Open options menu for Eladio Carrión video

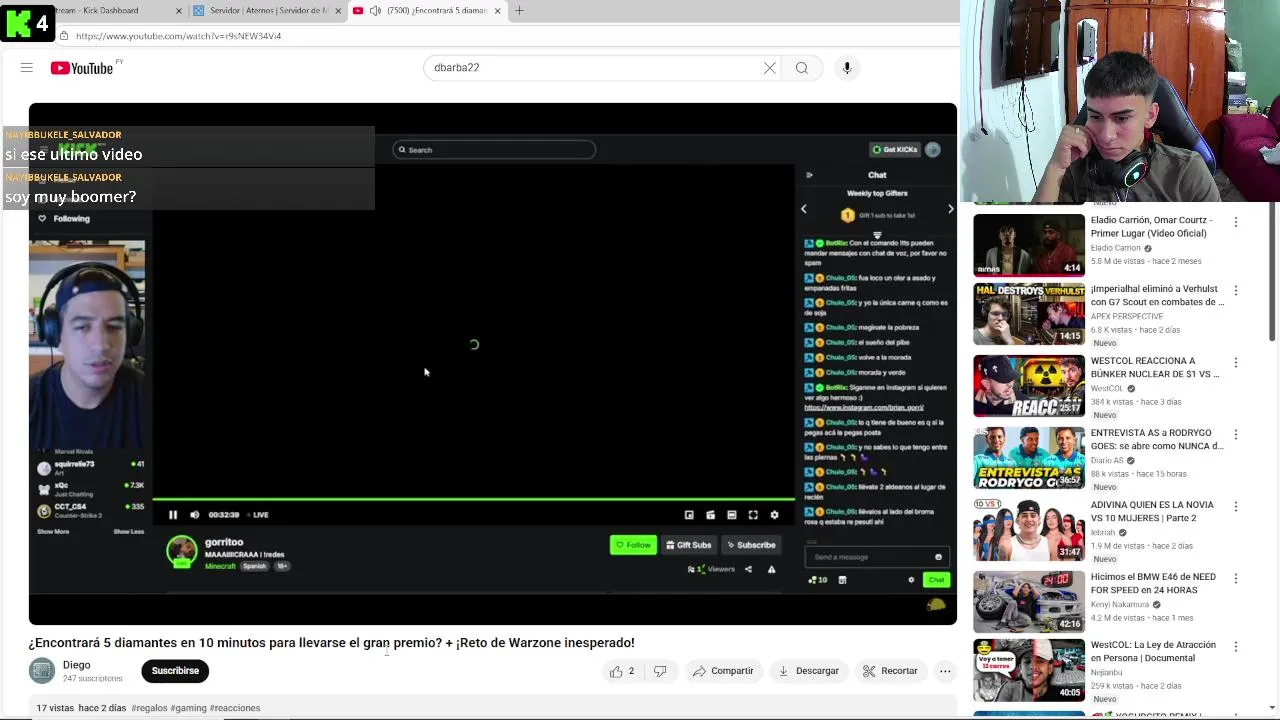[1236, 222]
